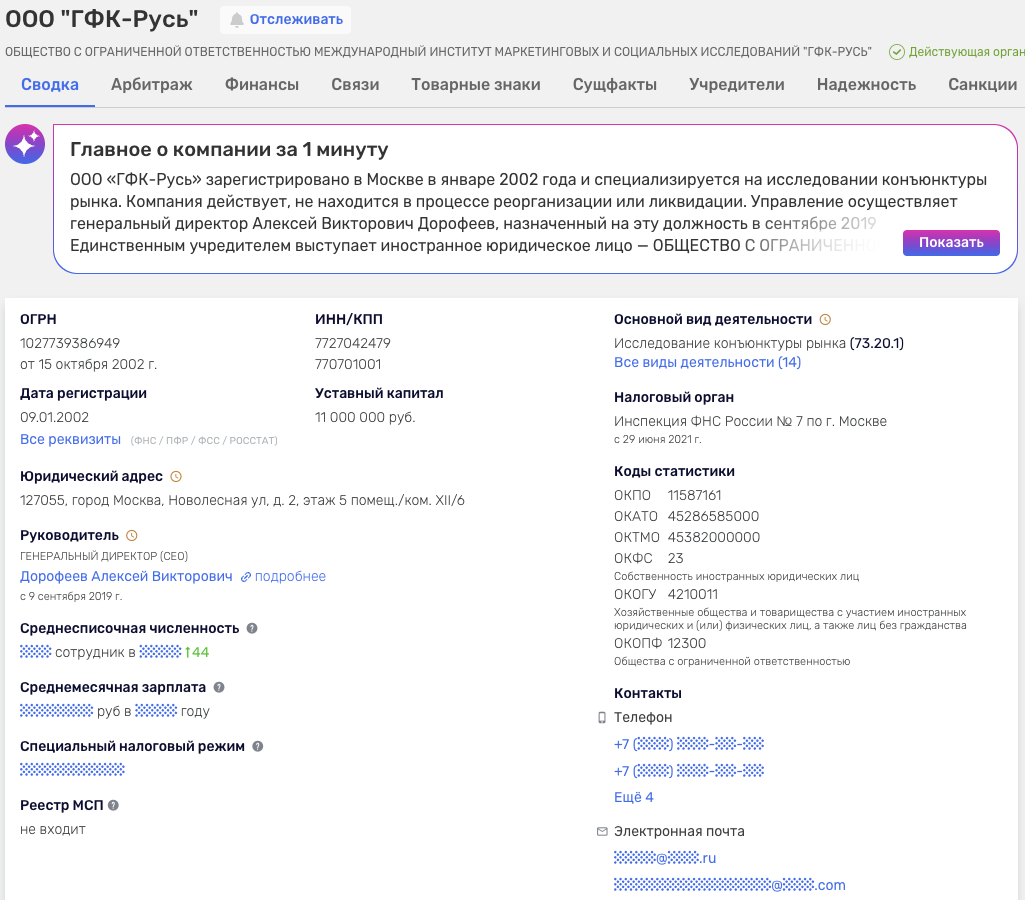Image resolution: width=1025 pixels, height=900 pixels.
Task: Click the подробнее link near the director
Action: pos(283,576)
